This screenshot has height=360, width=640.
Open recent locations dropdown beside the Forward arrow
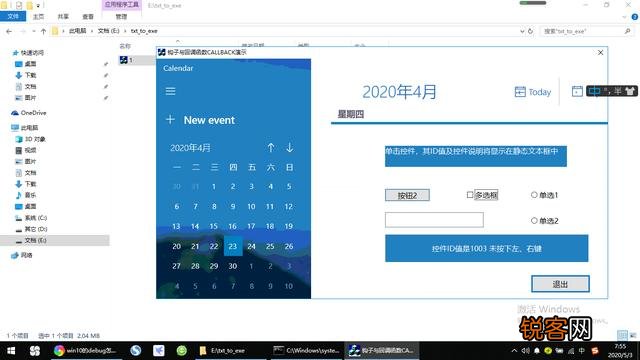pyautogui.click(x=33, y=31)
